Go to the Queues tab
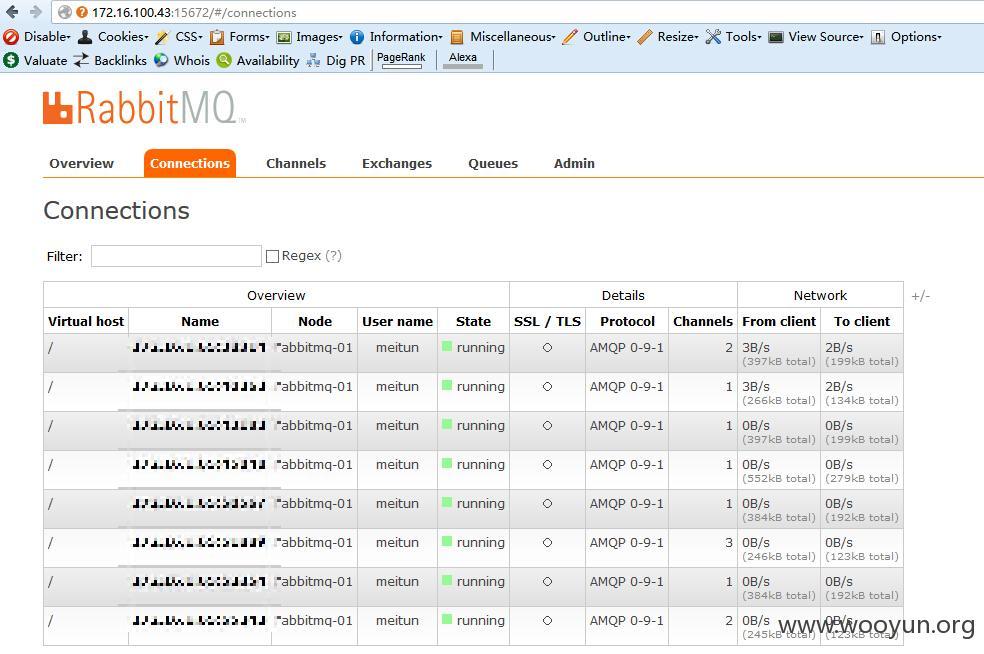984x654 pixels. [x=493, y=163]
